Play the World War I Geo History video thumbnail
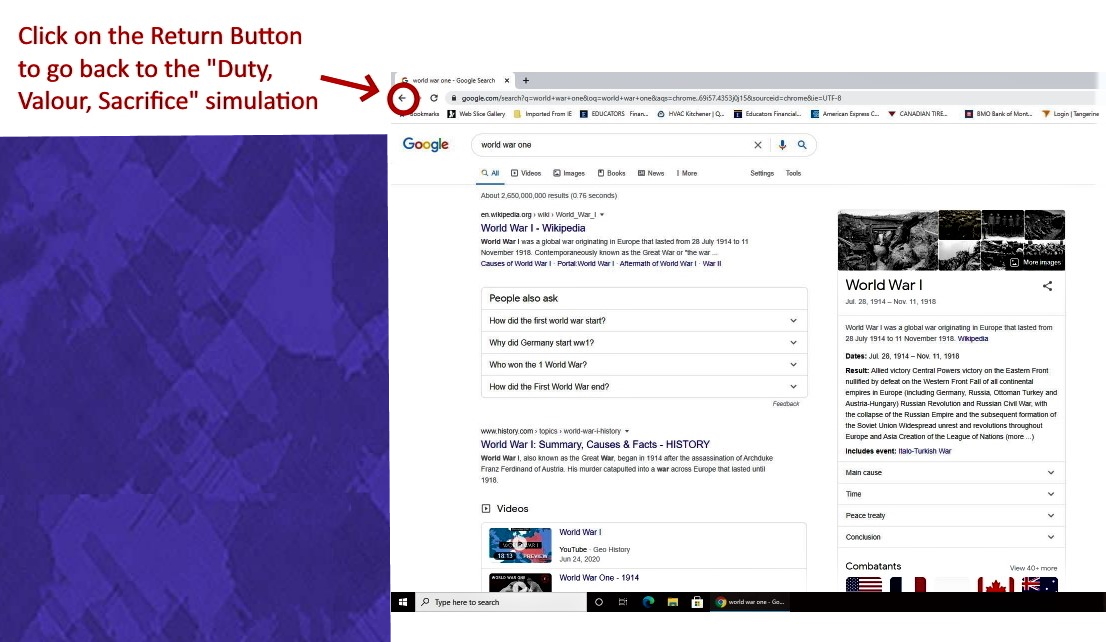This screenshot has width=1106, height=642. pyautogui.click(x=520, y=545)
